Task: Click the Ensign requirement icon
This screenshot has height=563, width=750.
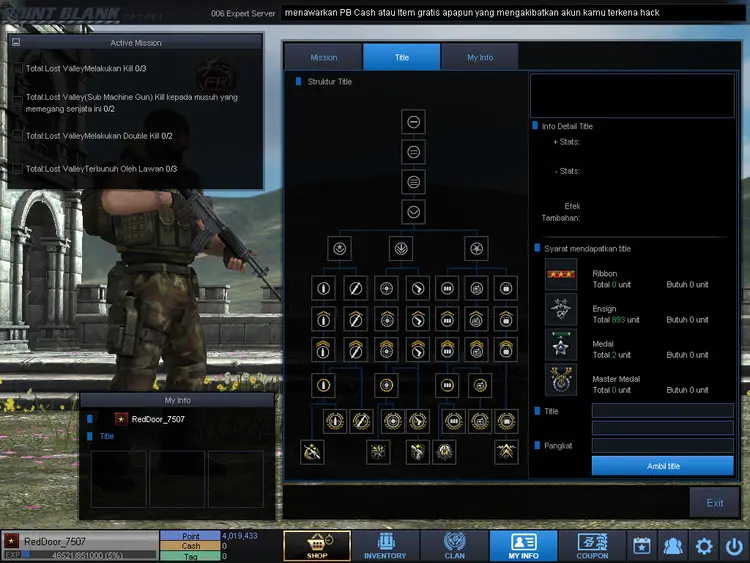Action: (561, 309)
